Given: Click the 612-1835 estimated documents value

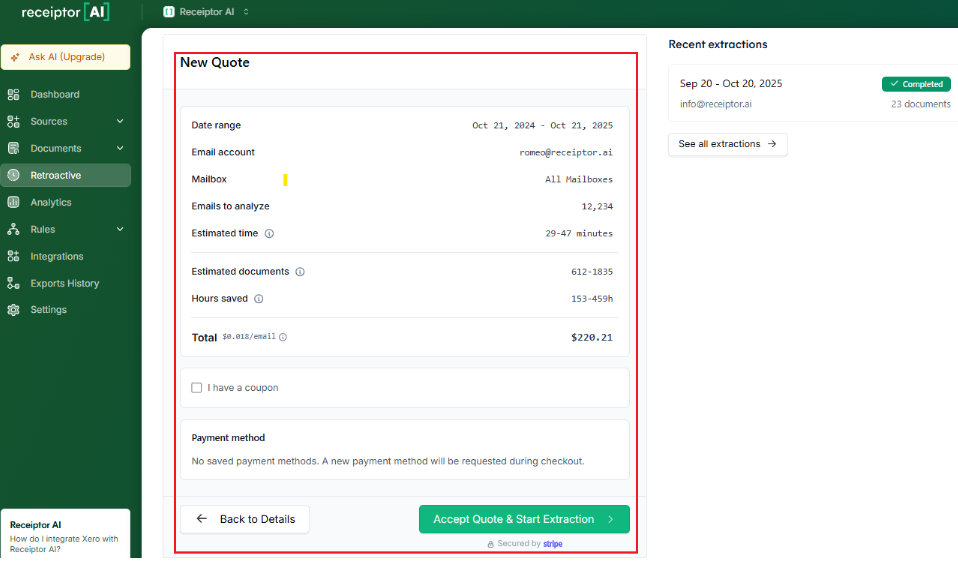Looking at the screenshot, I should click(591, 271).
